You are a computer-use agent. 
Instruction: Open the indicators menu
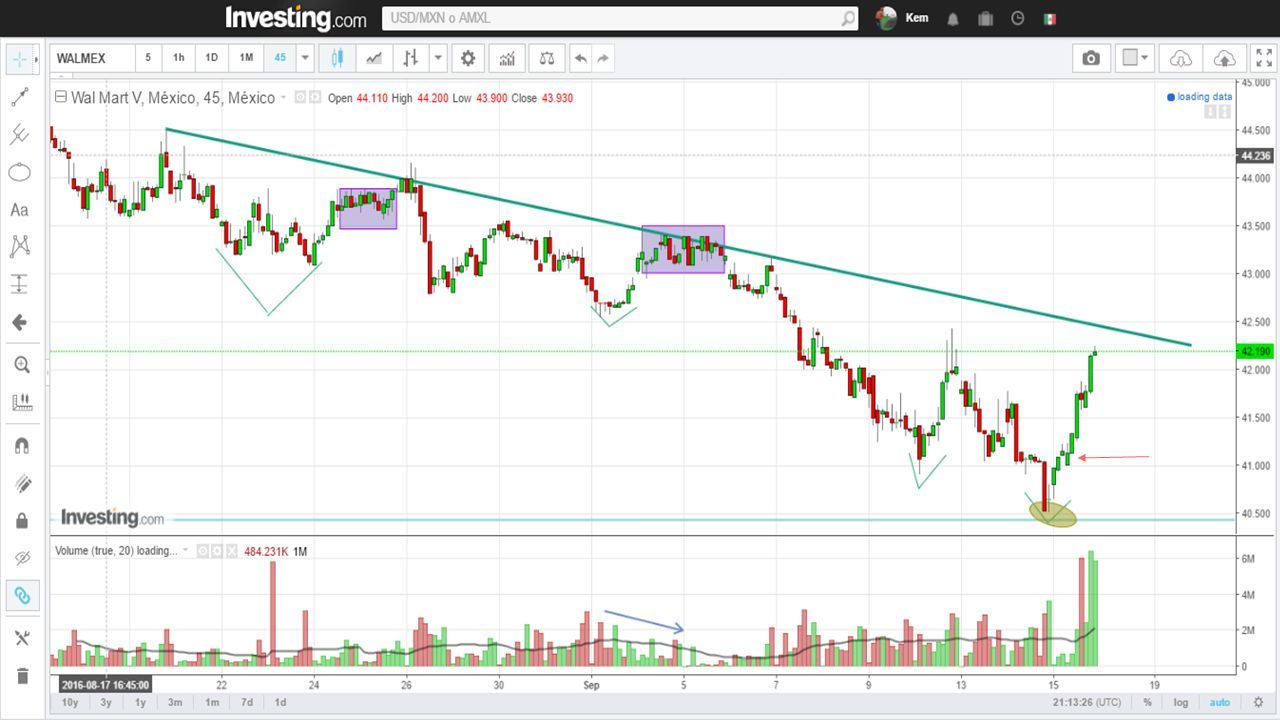(x=507, y=58)
